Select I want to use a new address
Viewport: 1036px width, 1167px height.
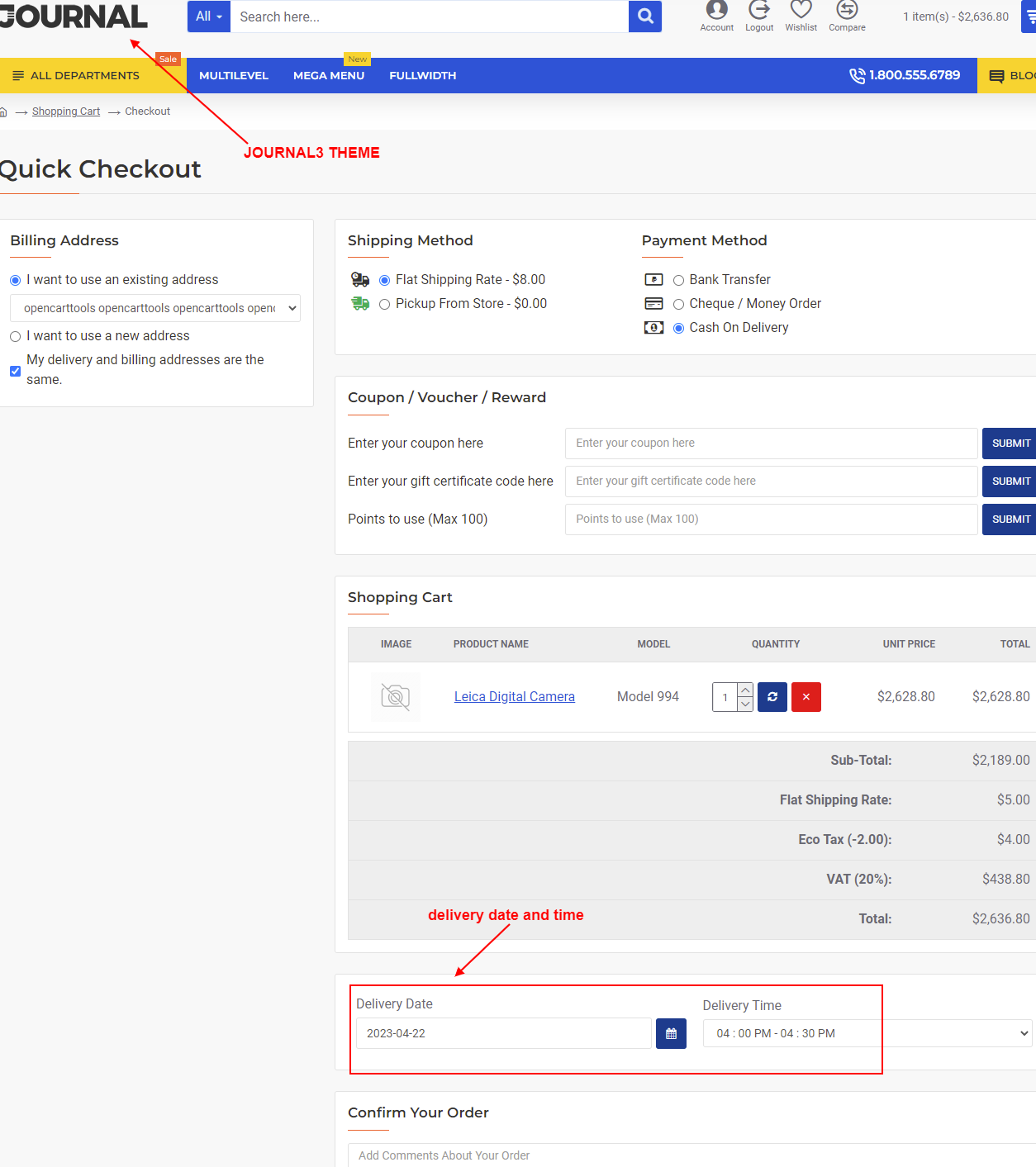tap(16, 336)
